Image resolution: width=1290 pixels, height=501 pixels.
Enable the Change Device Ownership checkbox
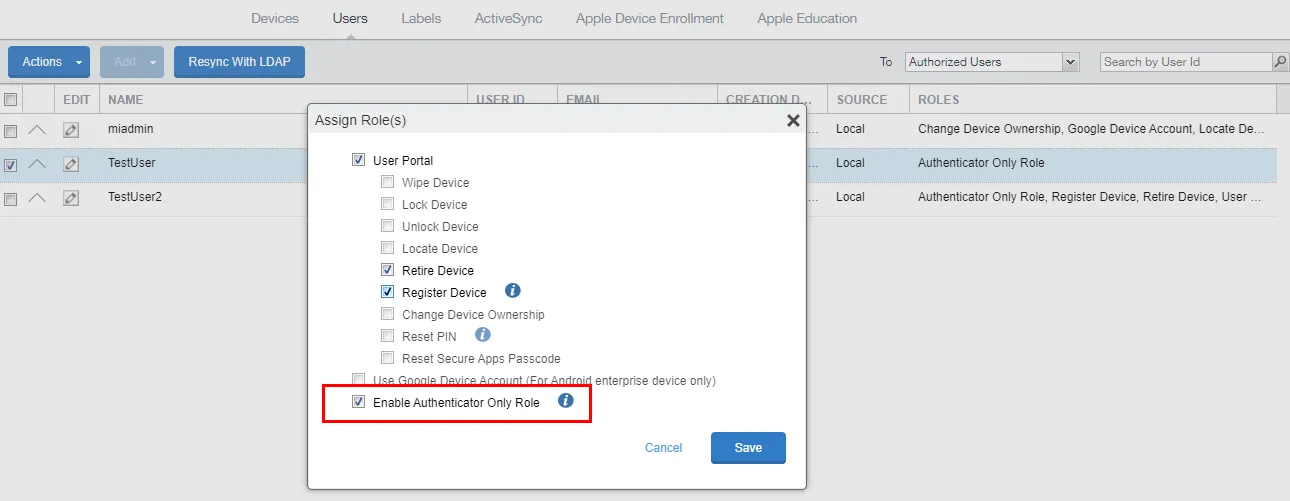pyautogui.click(x=387, y=314)
